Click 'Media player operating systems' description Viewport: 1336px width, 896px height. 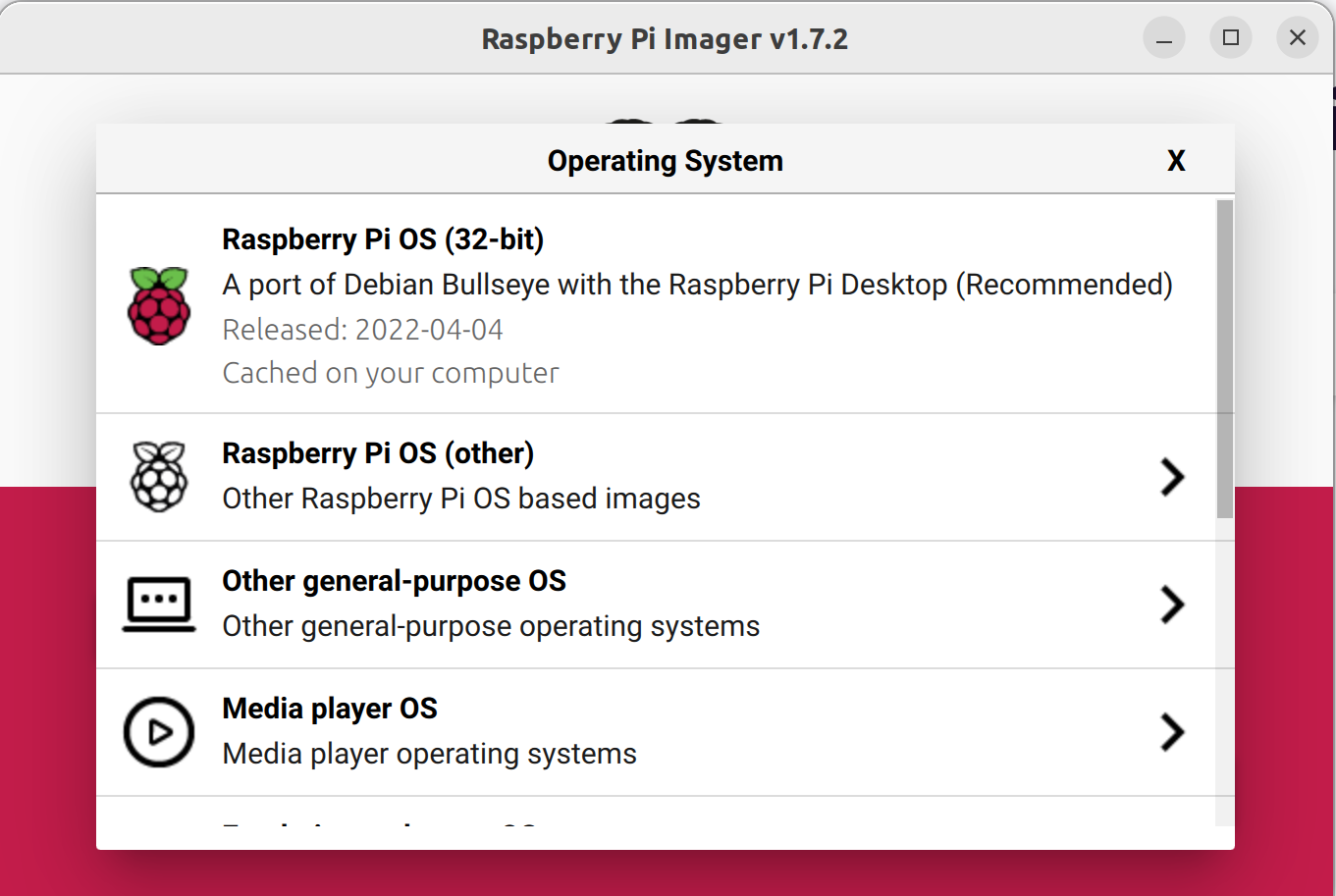click(430, 754)
